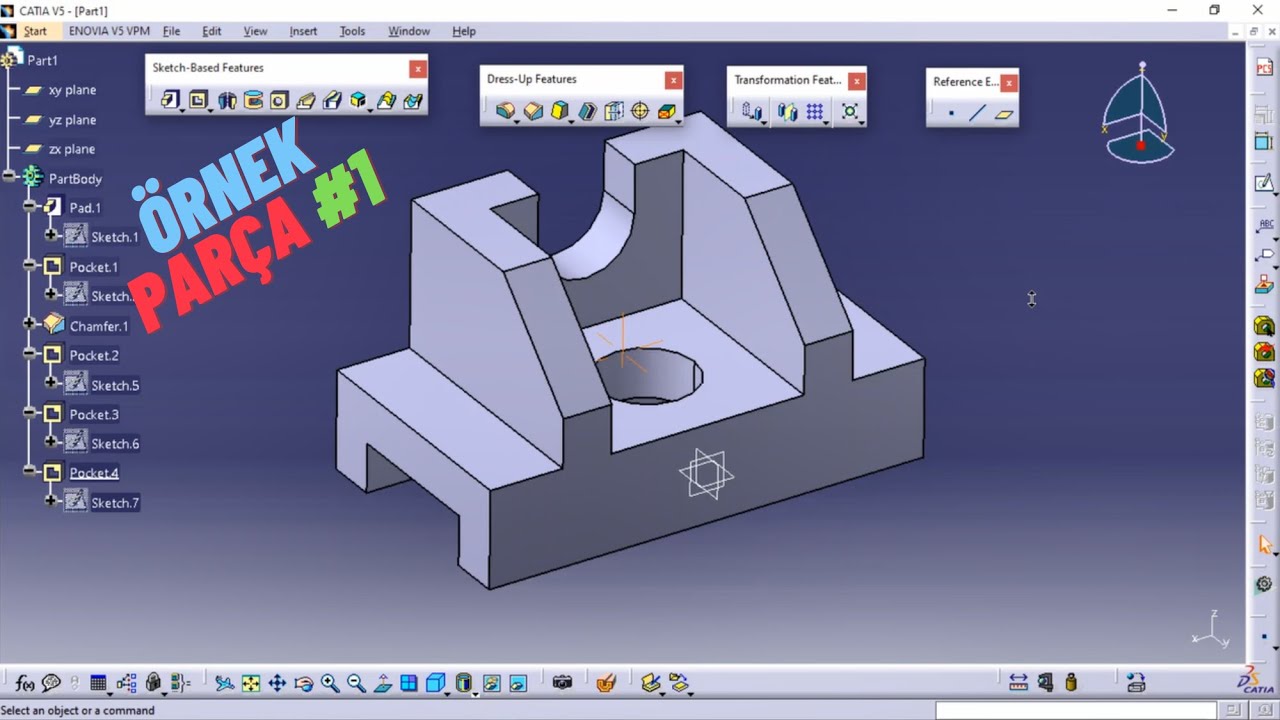
Task: Close the Sketch-Based Features toolbar
Action: click(417, 68)
